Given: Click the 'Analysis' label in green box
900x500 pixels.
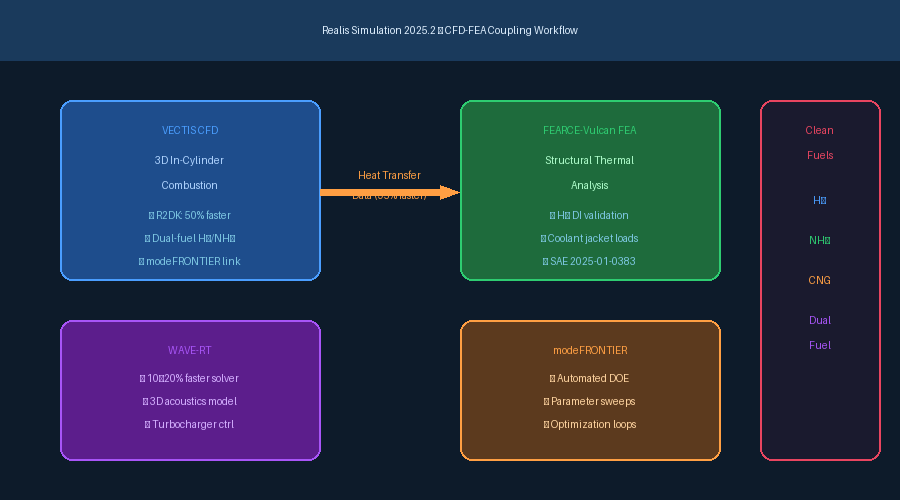Looking at the screenshot, I should click(x=589, y=185).
